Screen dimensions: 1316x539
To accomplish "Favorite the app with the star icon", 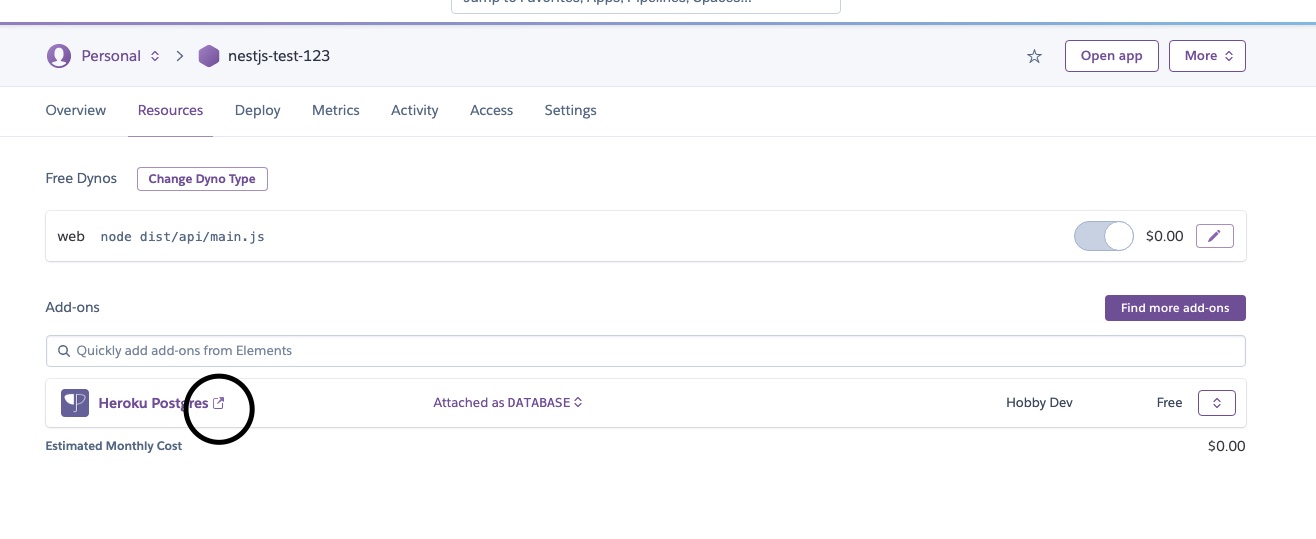I will click(1035, 56).
